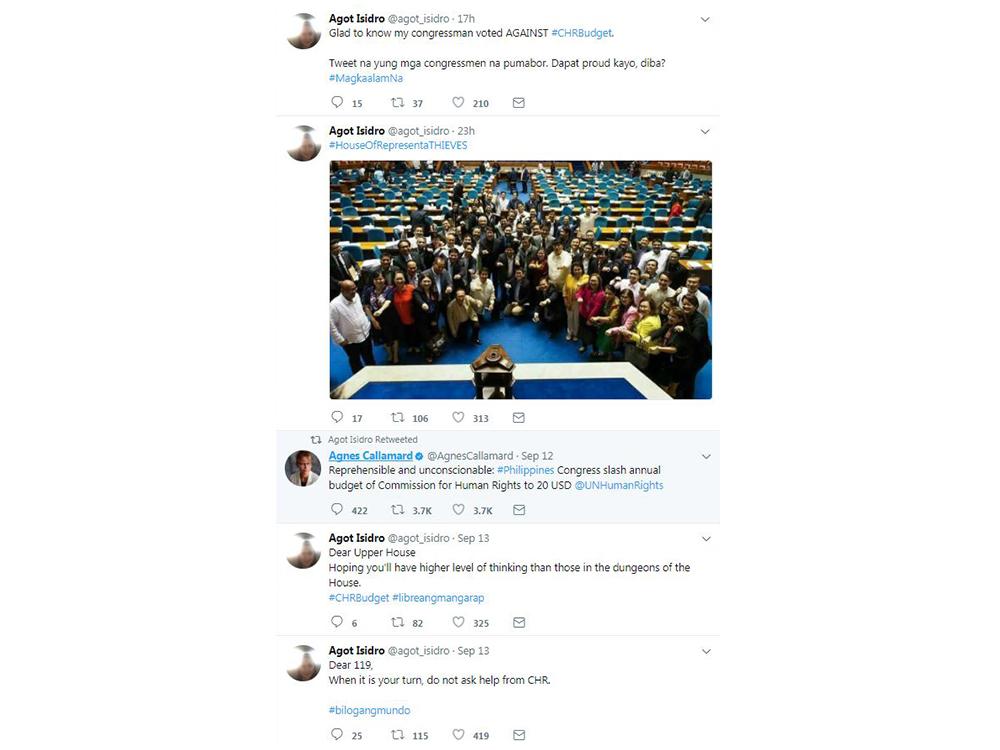The image size is (1000, 750).
Task: Reply to the 'Glad to know my congressman' tweet
Action: (337, 102)
